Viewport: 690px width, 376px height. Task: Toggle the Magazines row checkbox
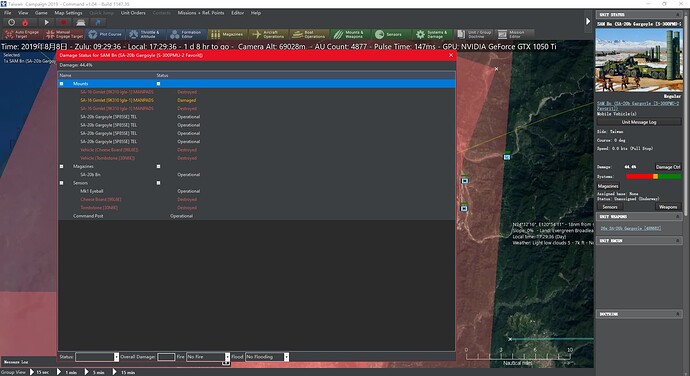pos(62,166)
